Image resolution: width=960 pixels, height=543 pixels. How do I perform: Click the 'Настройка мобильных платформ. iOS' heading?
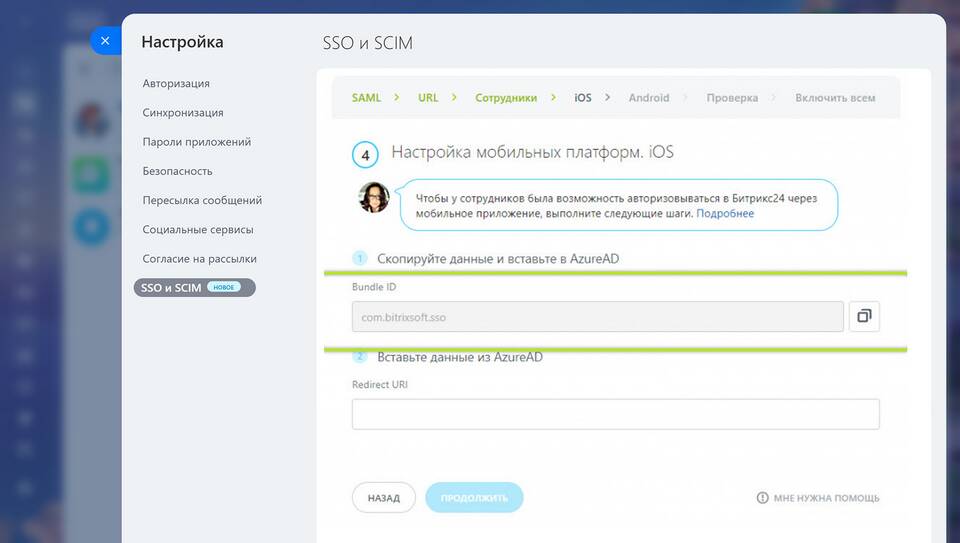coord(532,152)
